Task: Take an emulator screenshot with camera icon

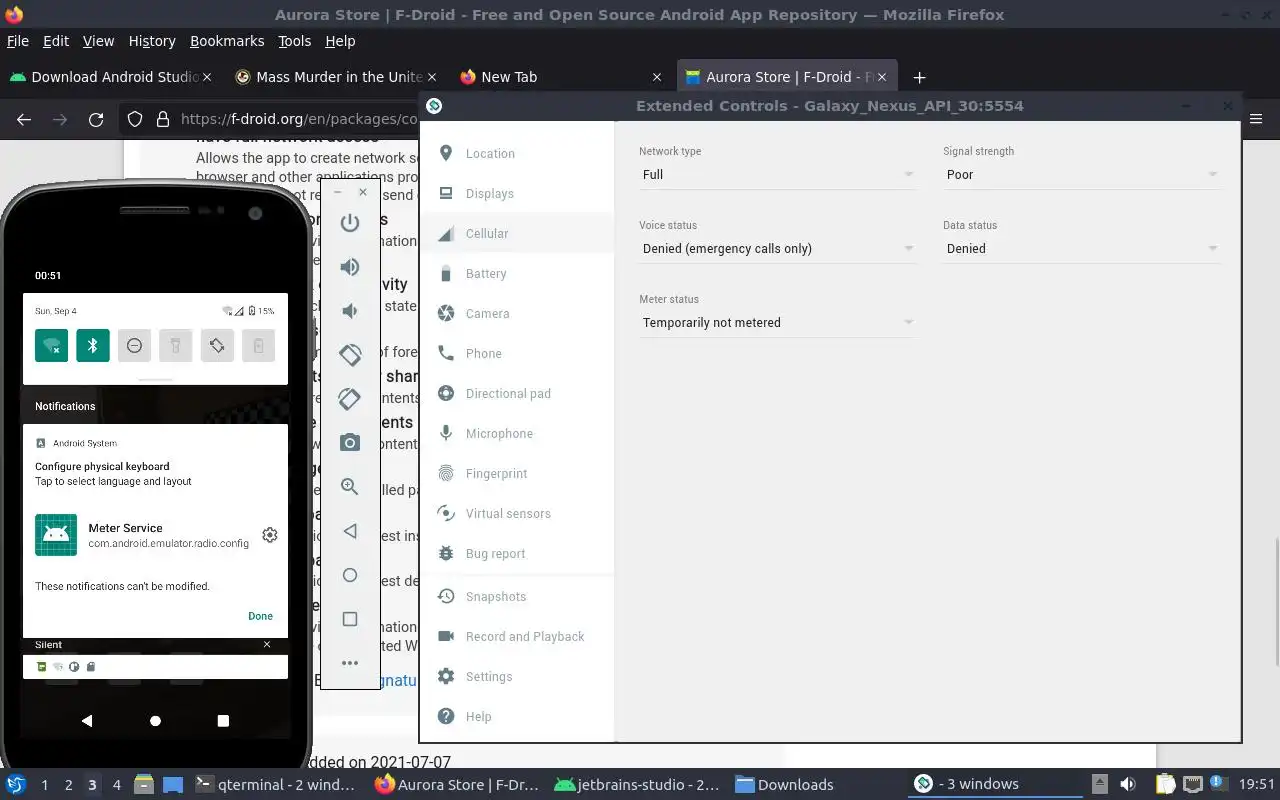Action: click(x=350, y=443)
